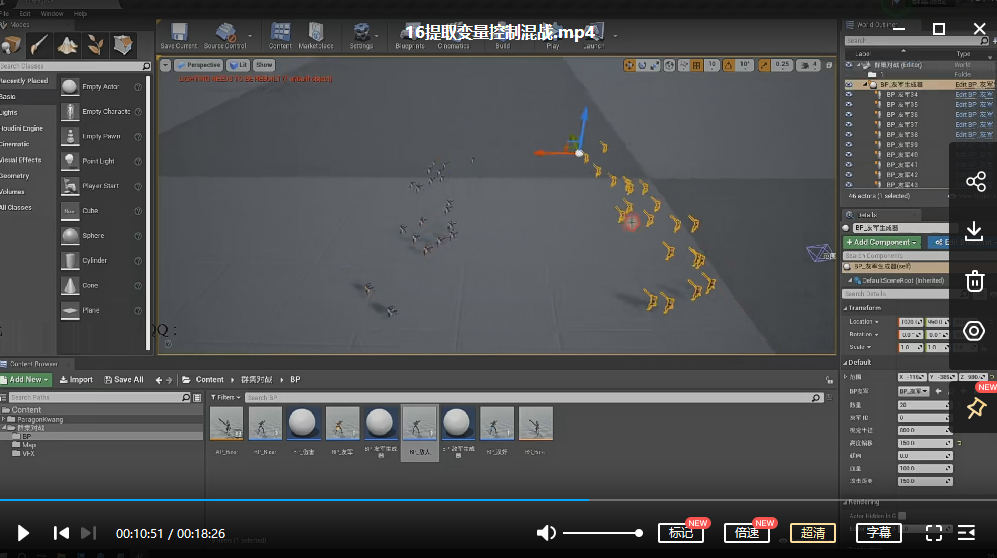
Task: Click Save Current in Unreal toolbar
Action: pos(178,37)
